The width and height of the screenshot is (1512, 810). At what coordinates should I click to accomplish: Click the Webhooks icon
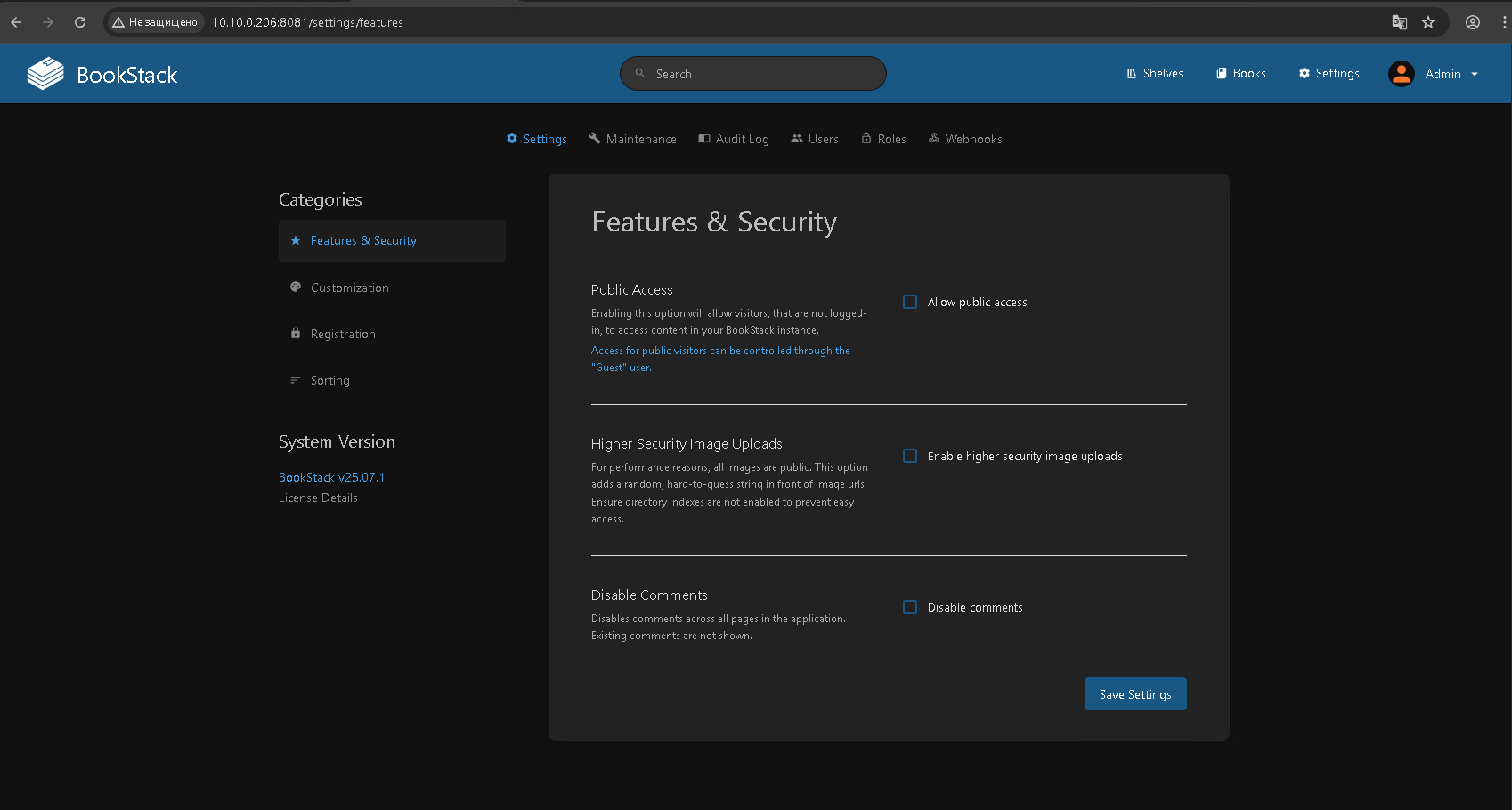[934, 138]
